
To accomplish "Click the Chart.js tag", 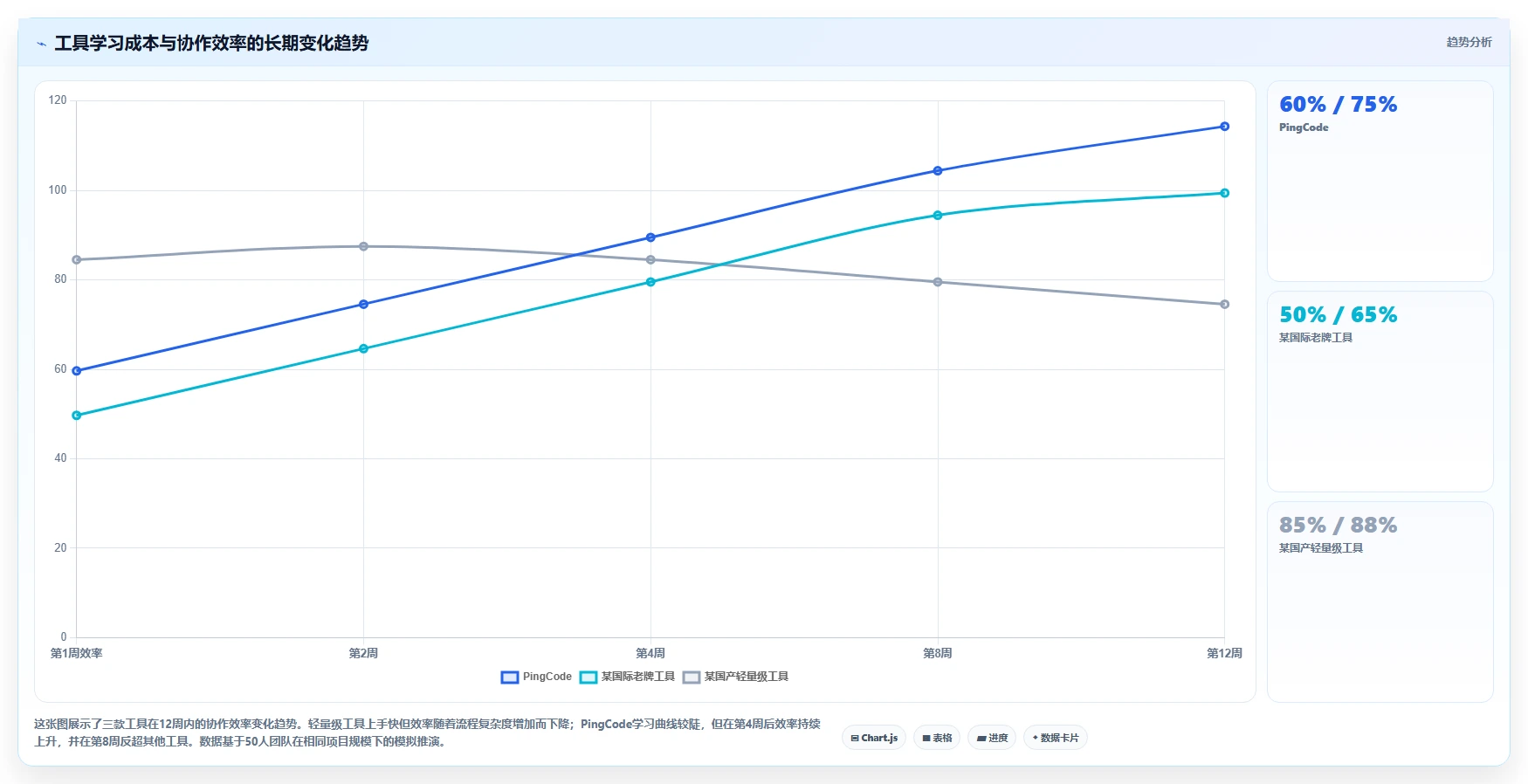I will click(874, 738).
